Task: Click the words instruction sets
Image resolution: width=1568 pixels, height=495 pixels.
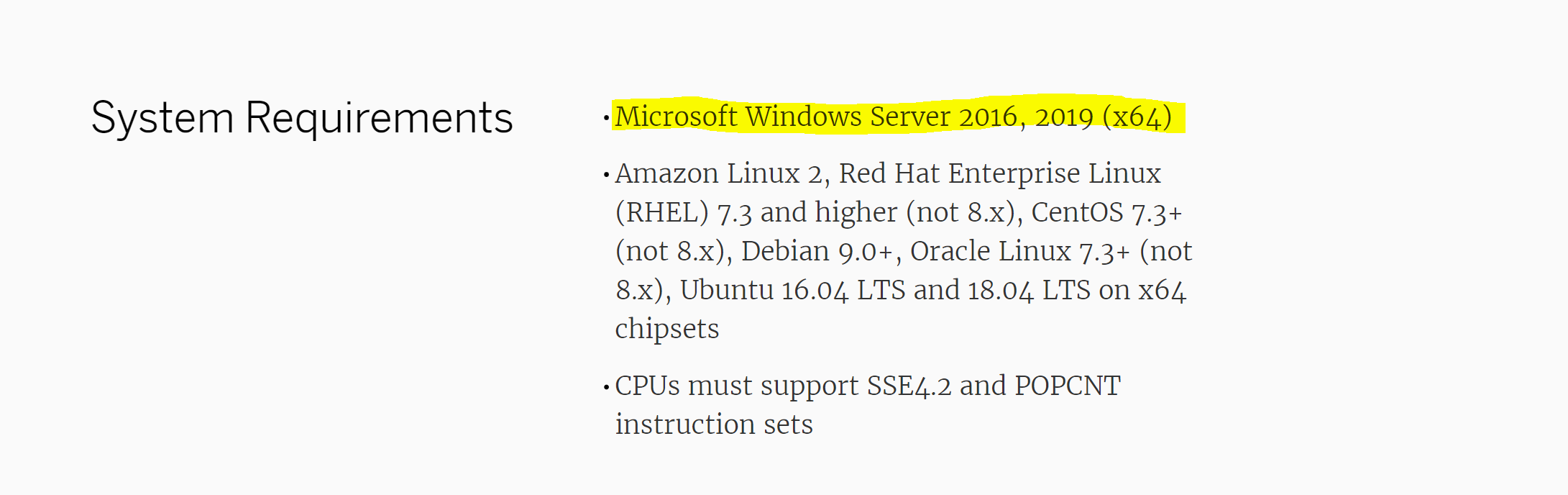Action: click(x=714, y=424)
